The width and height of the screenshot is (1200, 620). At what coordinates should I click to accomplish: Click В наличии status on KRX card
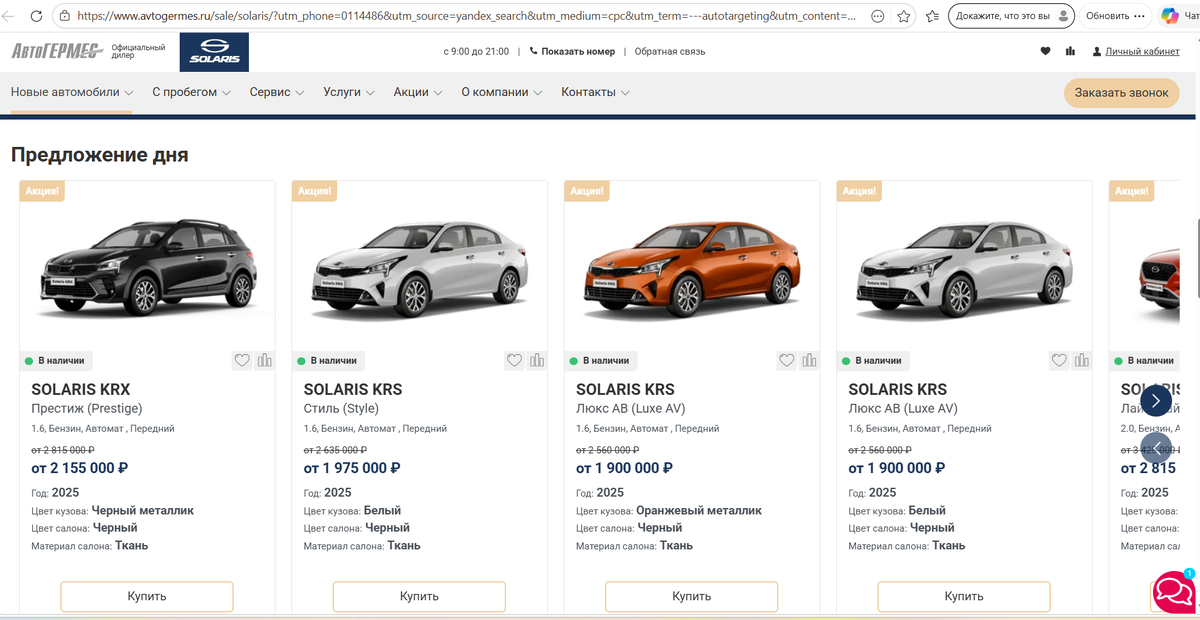click(x=55, y=361)
